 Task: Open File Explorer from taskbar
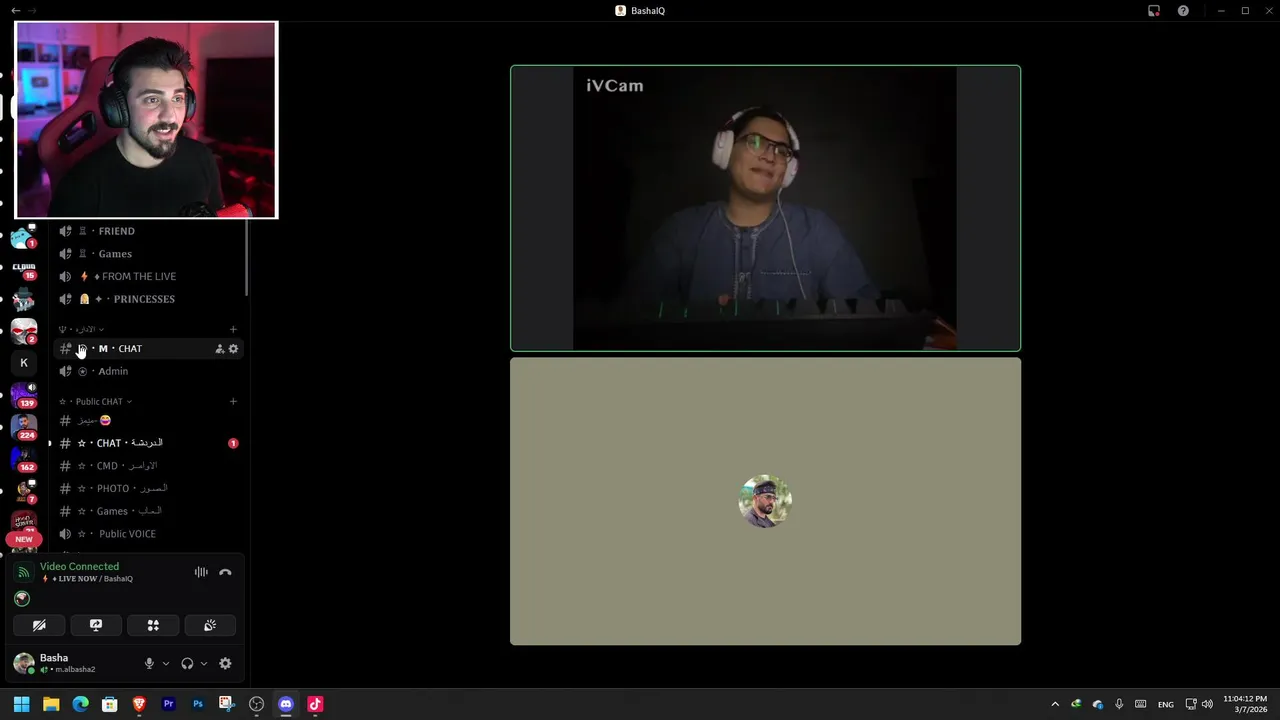[x=51, y=704]
